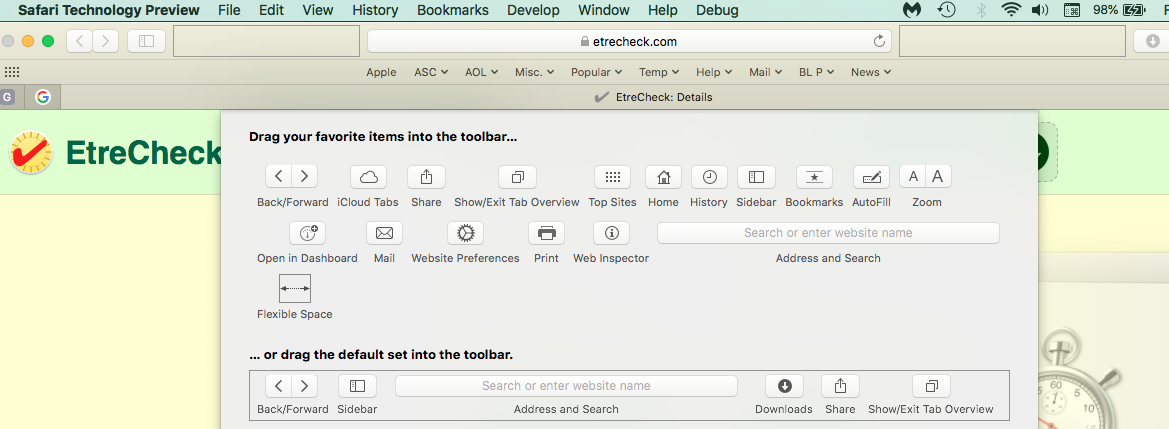Image resolution: width=1169 pixels, height=429 pixels.
Task: Click the History clock icon in palette
Action: coord(709,177)
